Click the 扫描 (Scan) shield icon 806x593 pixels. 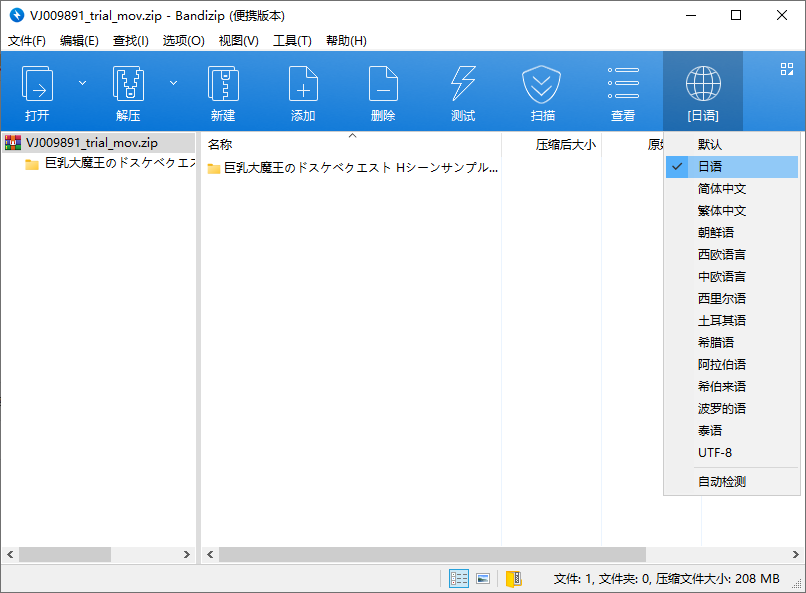pyautogui.click(x=543, y=90)
